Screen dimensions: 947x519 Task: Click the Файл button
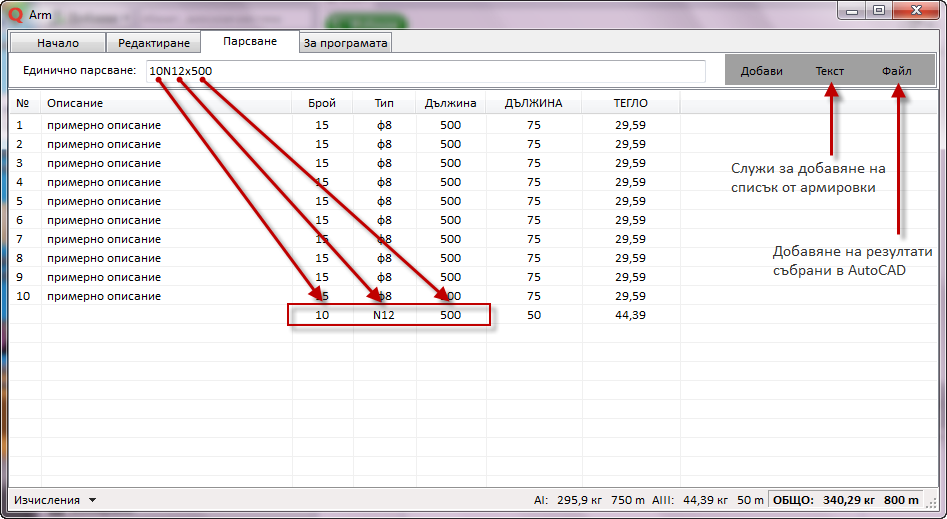click(896, 71)
